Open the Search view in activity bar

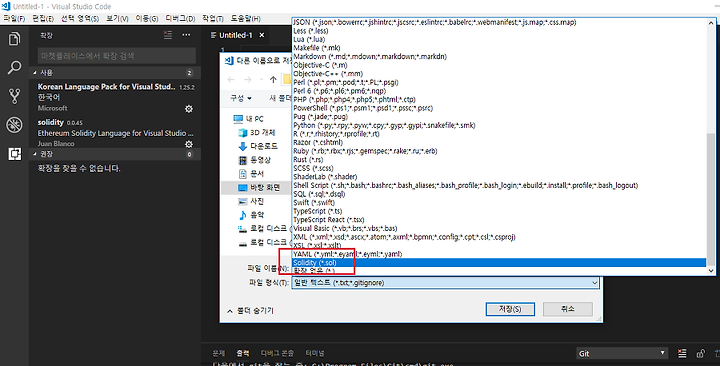14,68
